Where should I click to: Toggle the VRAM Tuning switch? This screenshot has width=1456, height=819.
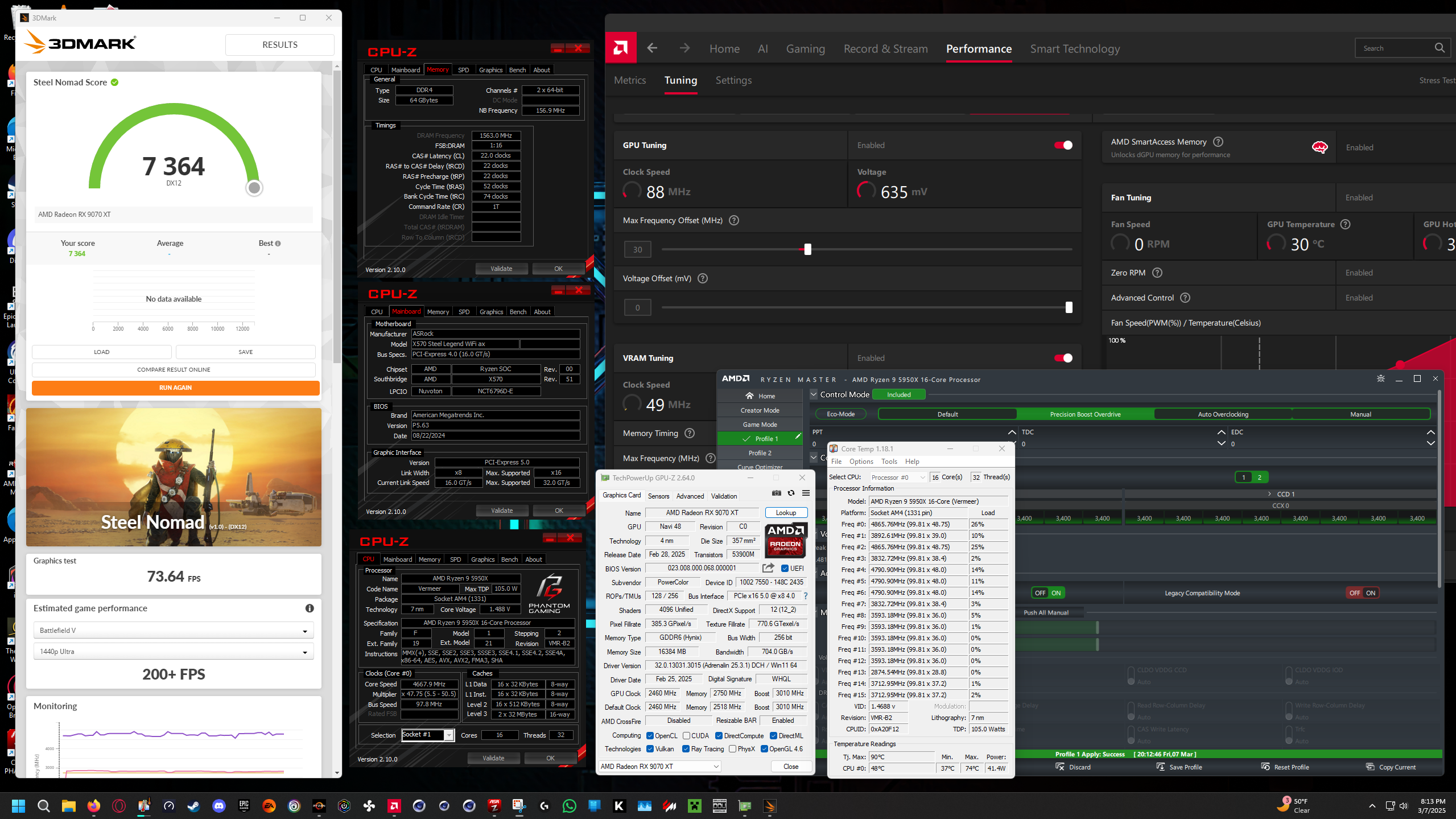click(x=1063, y=358)
